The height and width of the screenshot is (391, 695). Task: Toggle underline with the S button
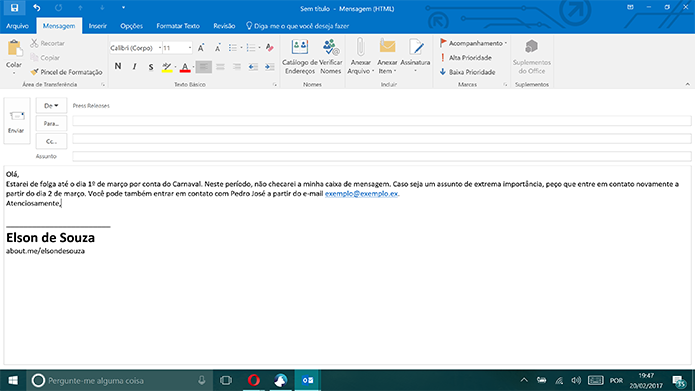tap(151, 67)
